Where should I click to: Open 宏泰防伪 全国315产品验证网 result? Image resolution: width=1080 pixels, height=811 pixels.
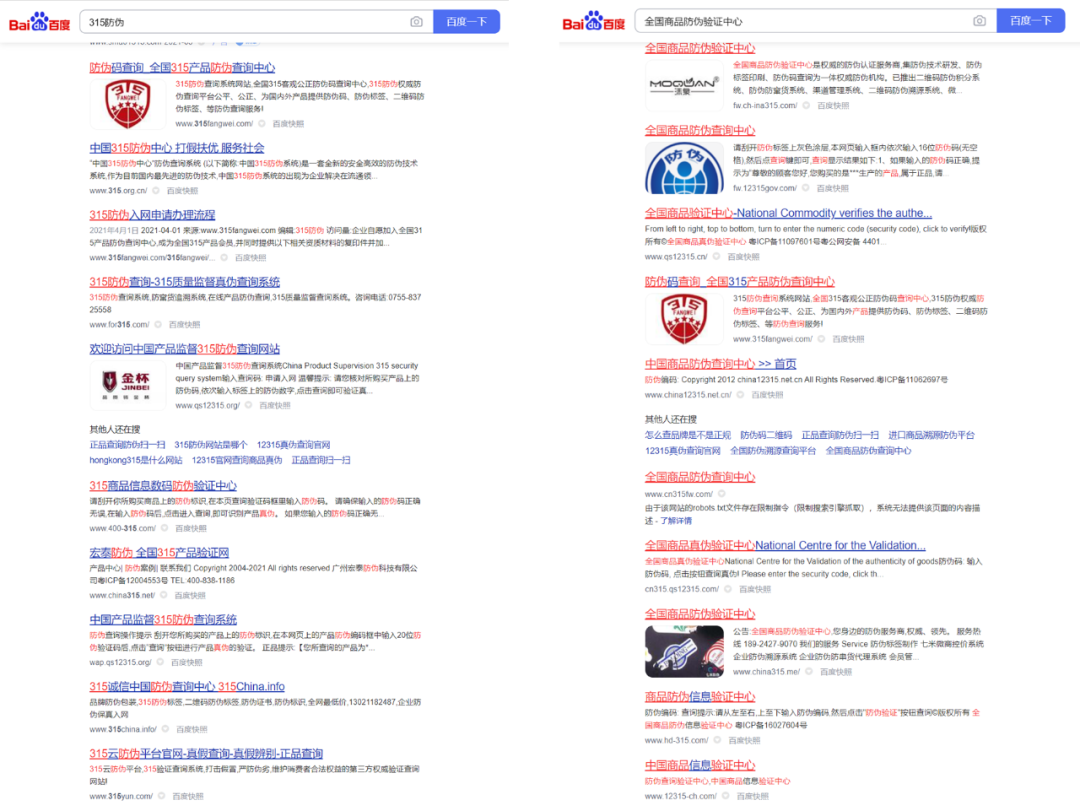(x=159, y=553)
